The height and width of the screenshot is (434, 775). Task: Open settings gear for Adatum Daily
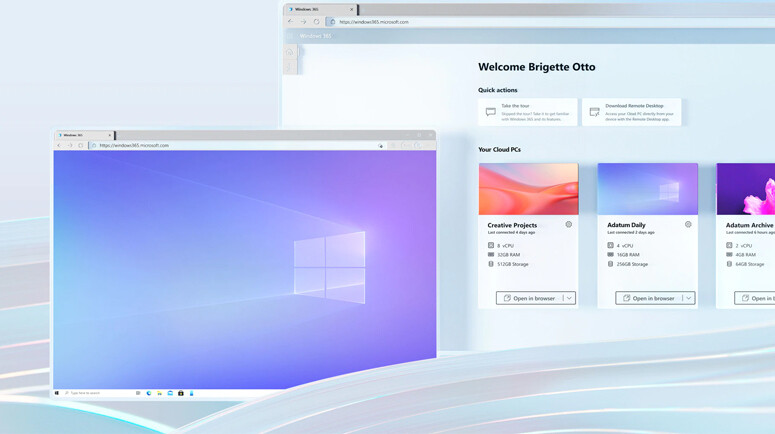pyautogui.click(x=688, y=224)
